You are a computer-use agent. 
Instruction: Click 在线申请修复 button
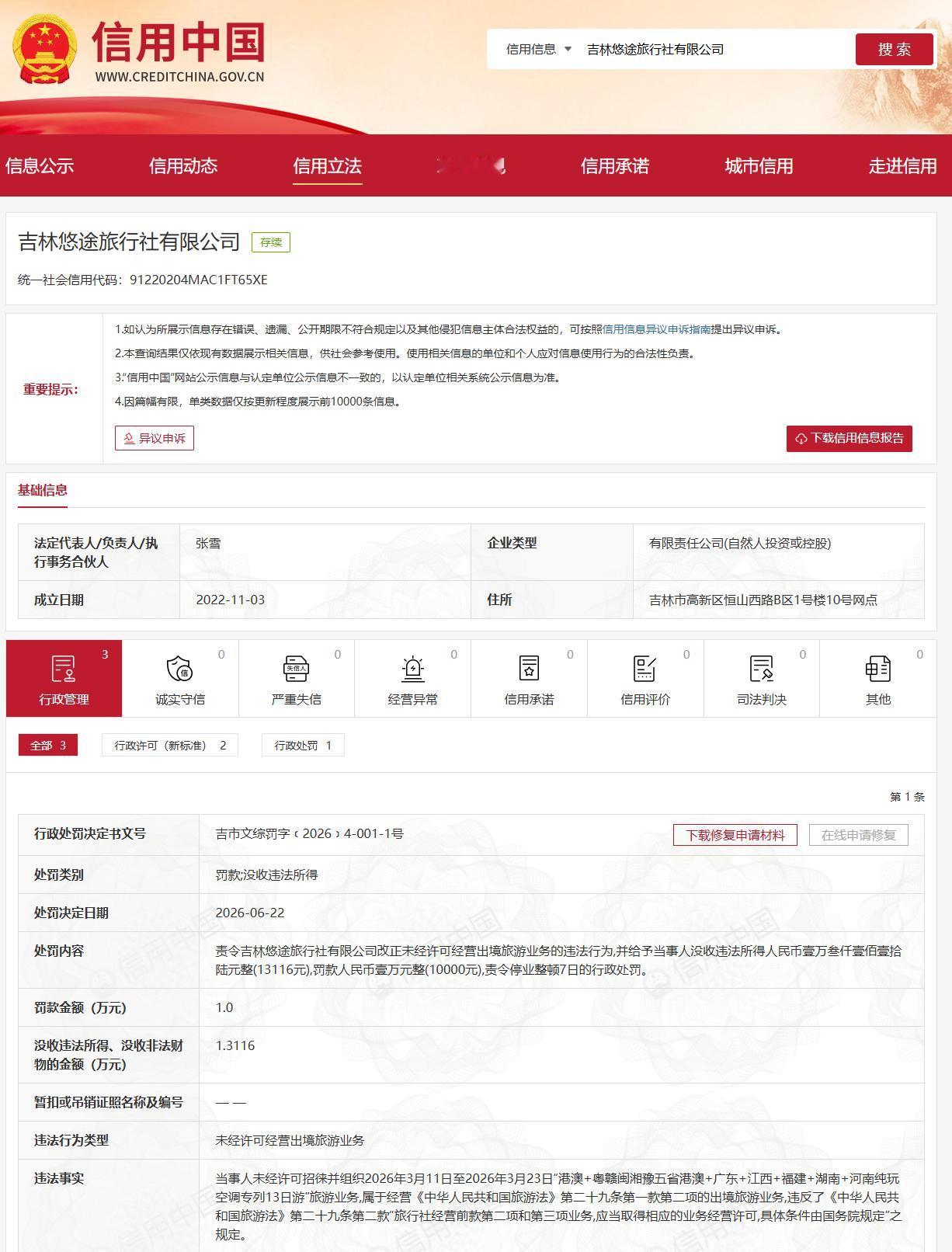click(859, 835)
